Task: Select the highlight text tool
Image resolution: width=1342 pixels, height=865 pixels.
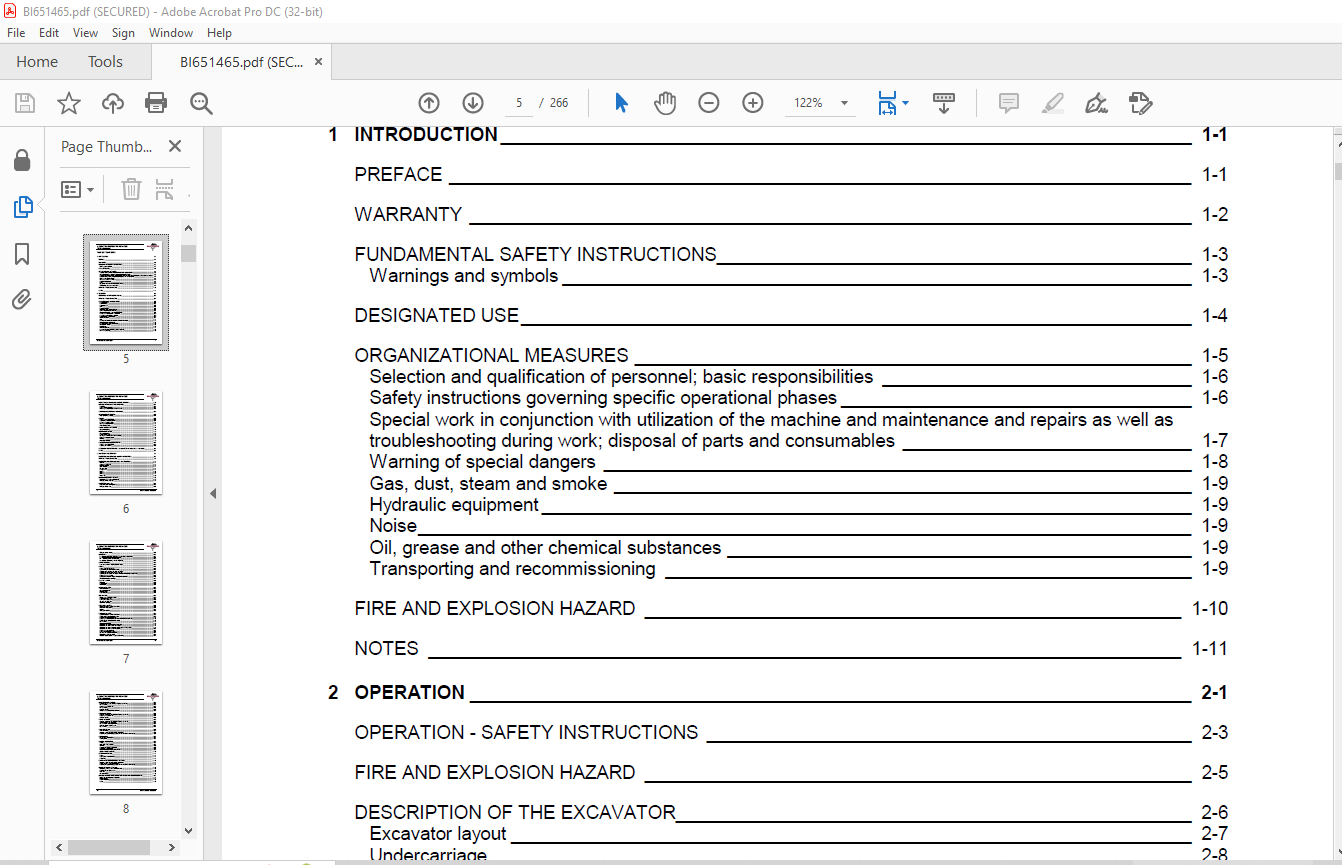Action: pos(1052,103)
